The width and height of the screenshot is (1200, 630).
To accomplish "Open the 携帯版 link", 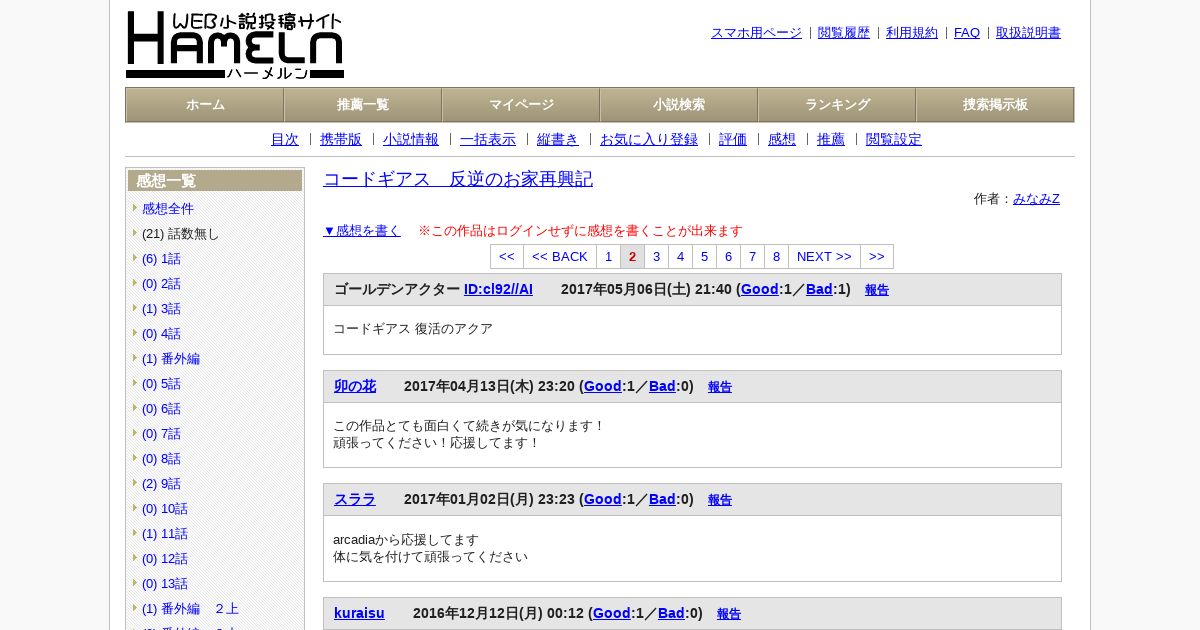I will click(x=341, y=140).
